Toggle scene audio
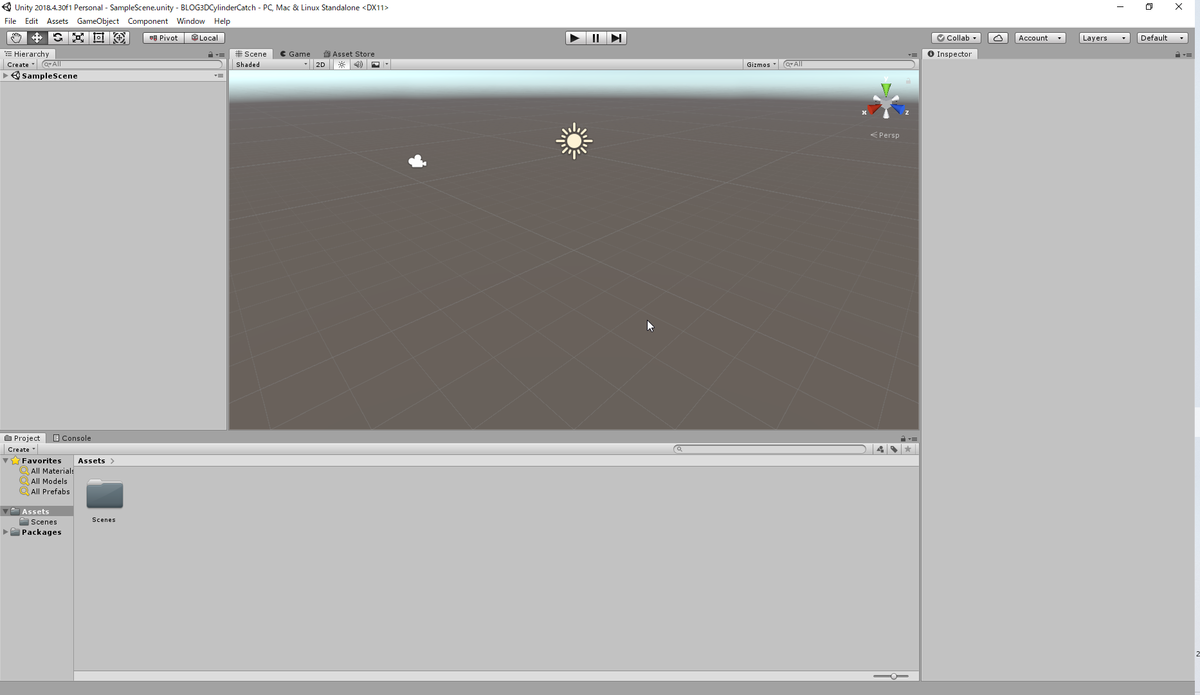The image size is (1200, 695). [x=358, y=64]
